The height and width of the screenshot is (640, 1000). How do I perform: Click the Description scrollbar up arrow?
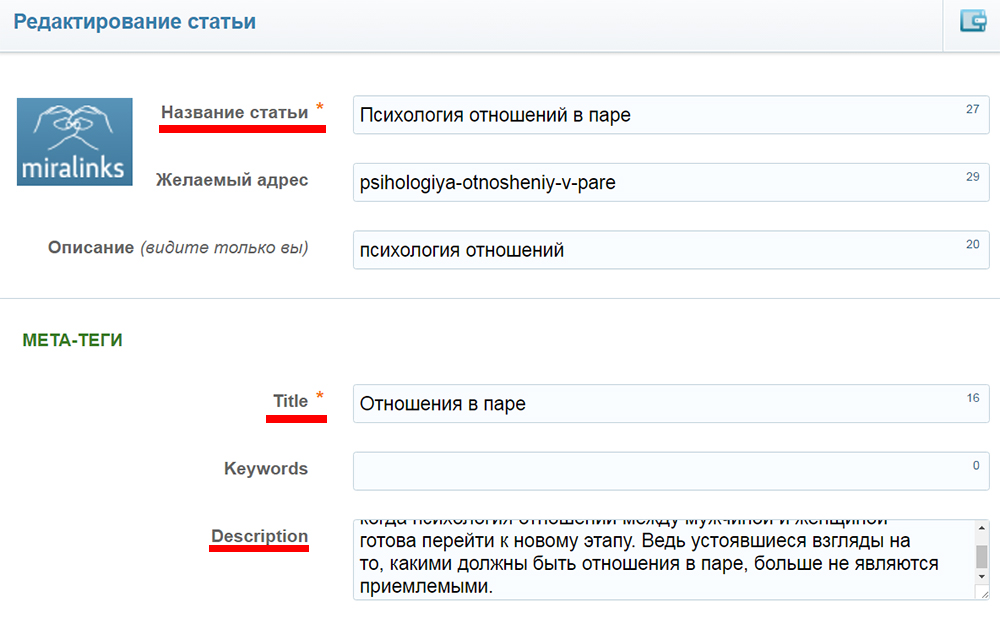pyautogui.click(x=981, y=528)
